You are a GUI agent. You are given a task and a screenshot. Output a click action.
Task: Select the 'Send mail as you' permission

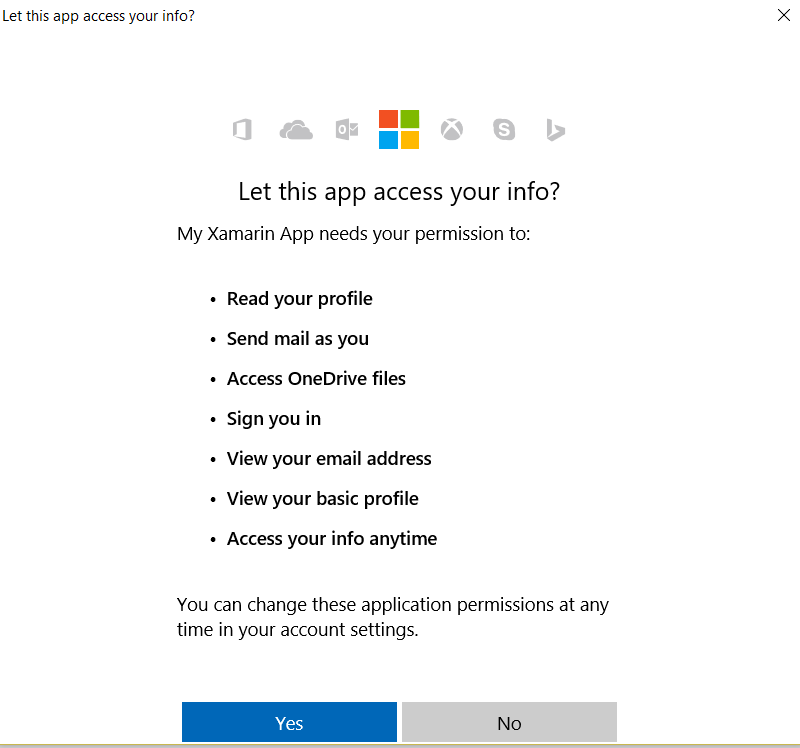pyautogui.click(x=297, y=339)
